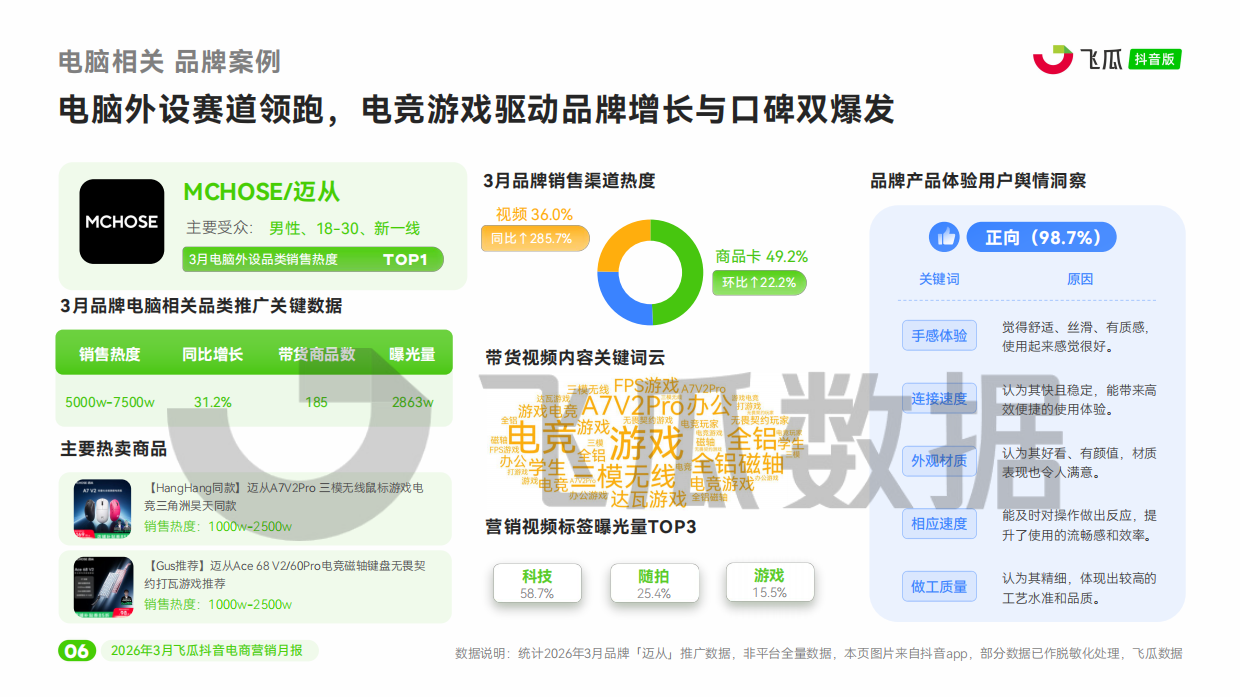Click the 销售热度 table header
Image resolution: width=1240 pixels, height=697 pixels.
coord(110,354)
